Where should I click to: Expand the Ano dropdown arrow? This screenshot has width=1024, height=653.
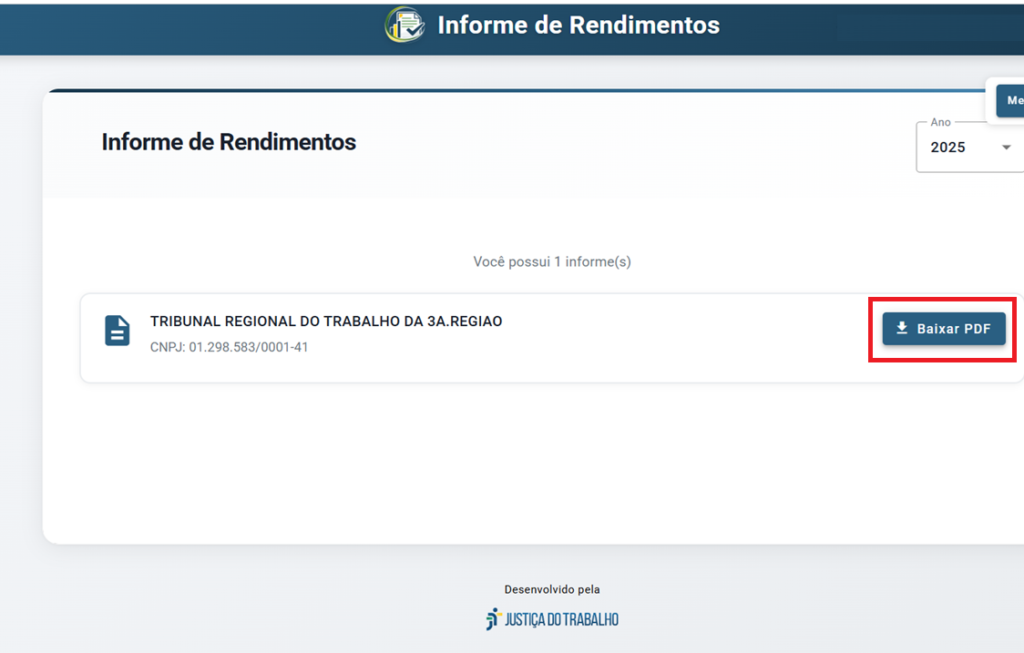[1006, 147]
